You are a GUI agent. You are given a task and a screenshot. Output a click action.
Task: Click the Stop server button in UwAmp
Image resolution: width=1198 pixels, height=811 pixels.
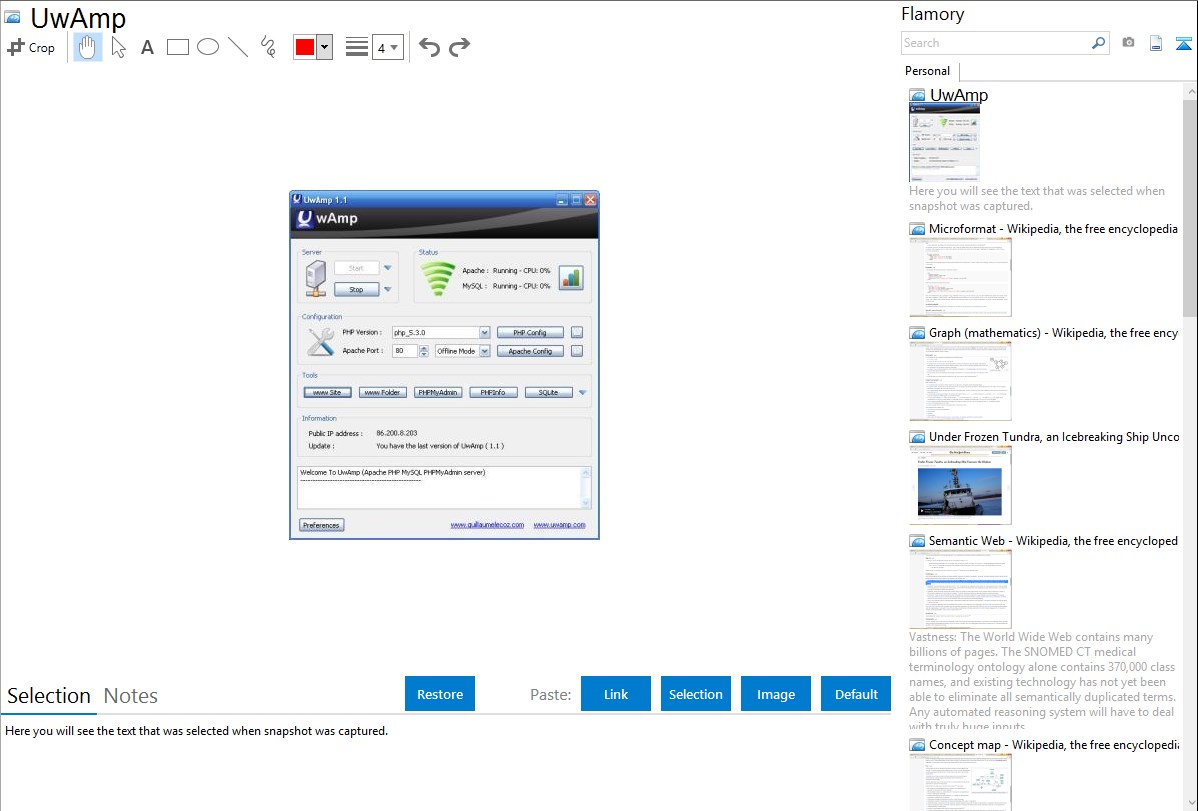(356, 290)
